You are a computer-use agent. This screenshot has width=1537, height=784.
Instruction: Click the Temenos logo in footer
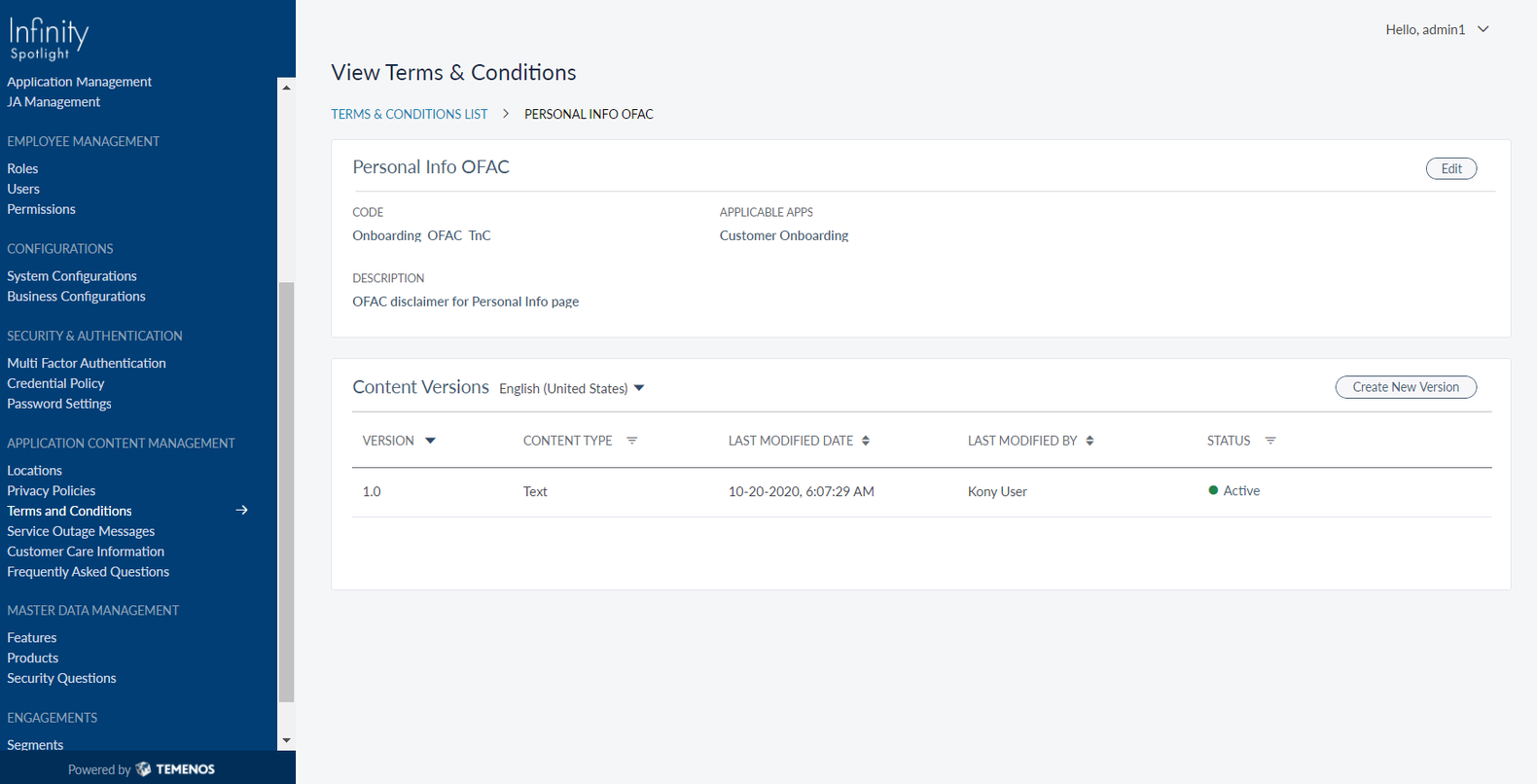pyautogui.click(x=176, y=769)
